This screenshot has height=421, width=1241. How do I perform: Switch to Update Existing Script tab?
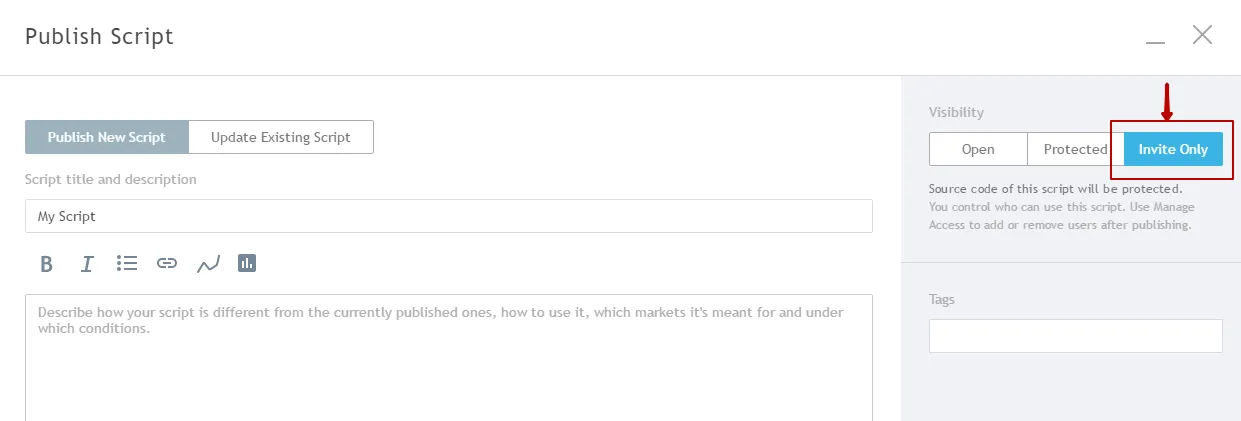pyautogui.click(x=280, y=137)
